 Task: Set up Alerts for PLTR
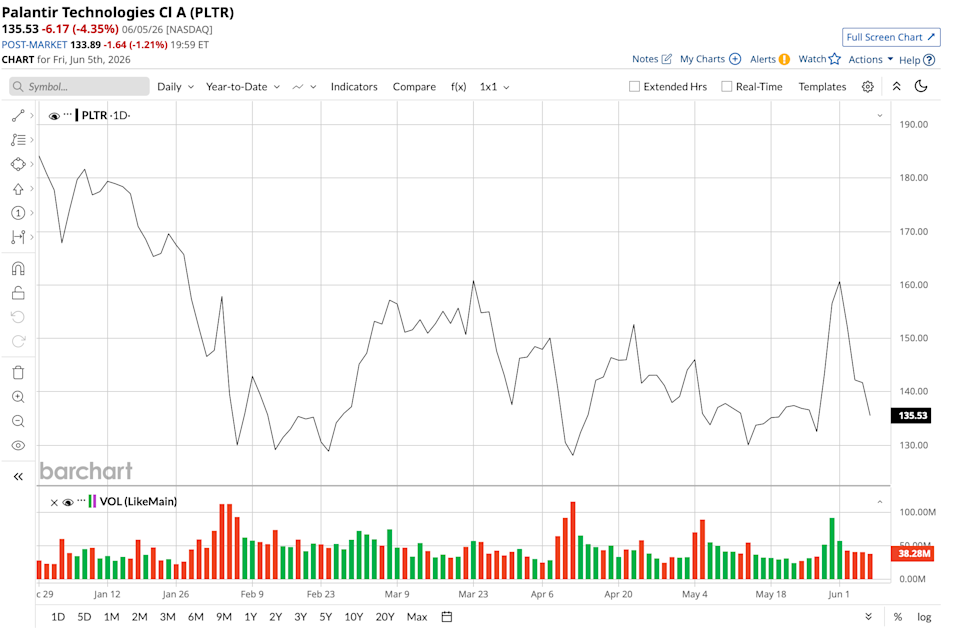point(769,59)
